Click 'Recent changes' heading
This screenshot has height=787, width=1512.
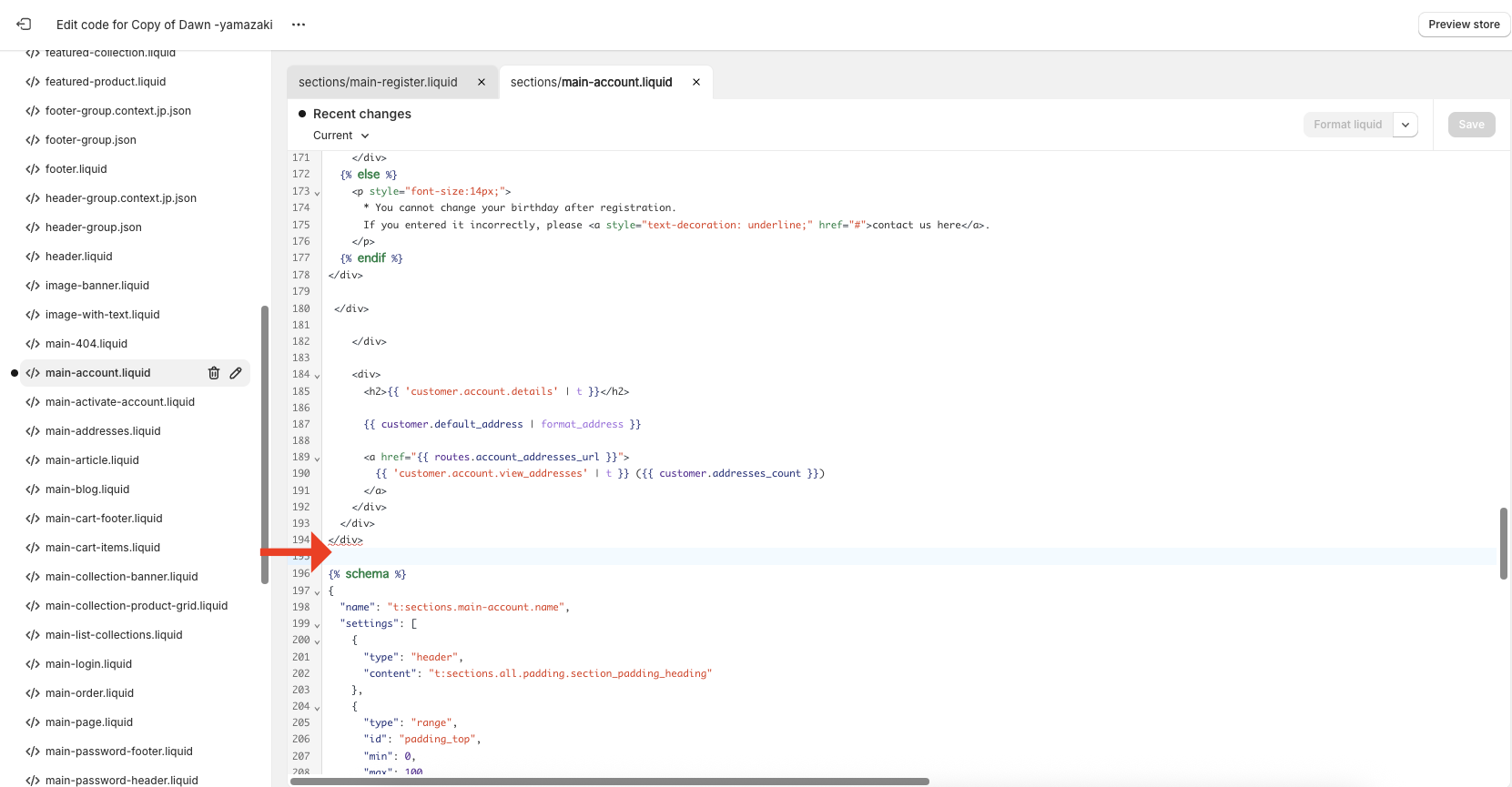[362, 114]
